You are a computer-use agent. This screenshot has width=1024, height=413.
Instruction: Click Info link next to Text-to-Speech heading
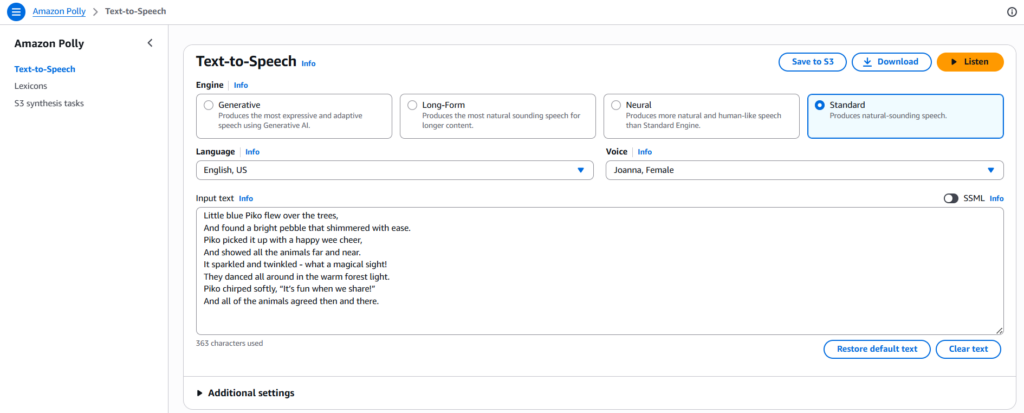click(x=308, y=63)
